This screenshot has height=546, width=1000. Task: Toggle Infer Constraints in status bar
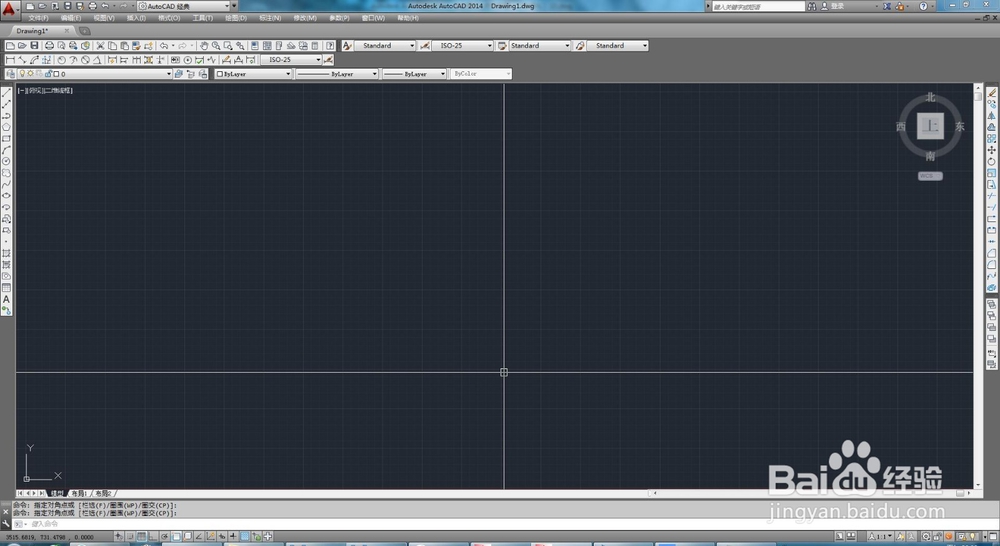(x=119, y=536)
